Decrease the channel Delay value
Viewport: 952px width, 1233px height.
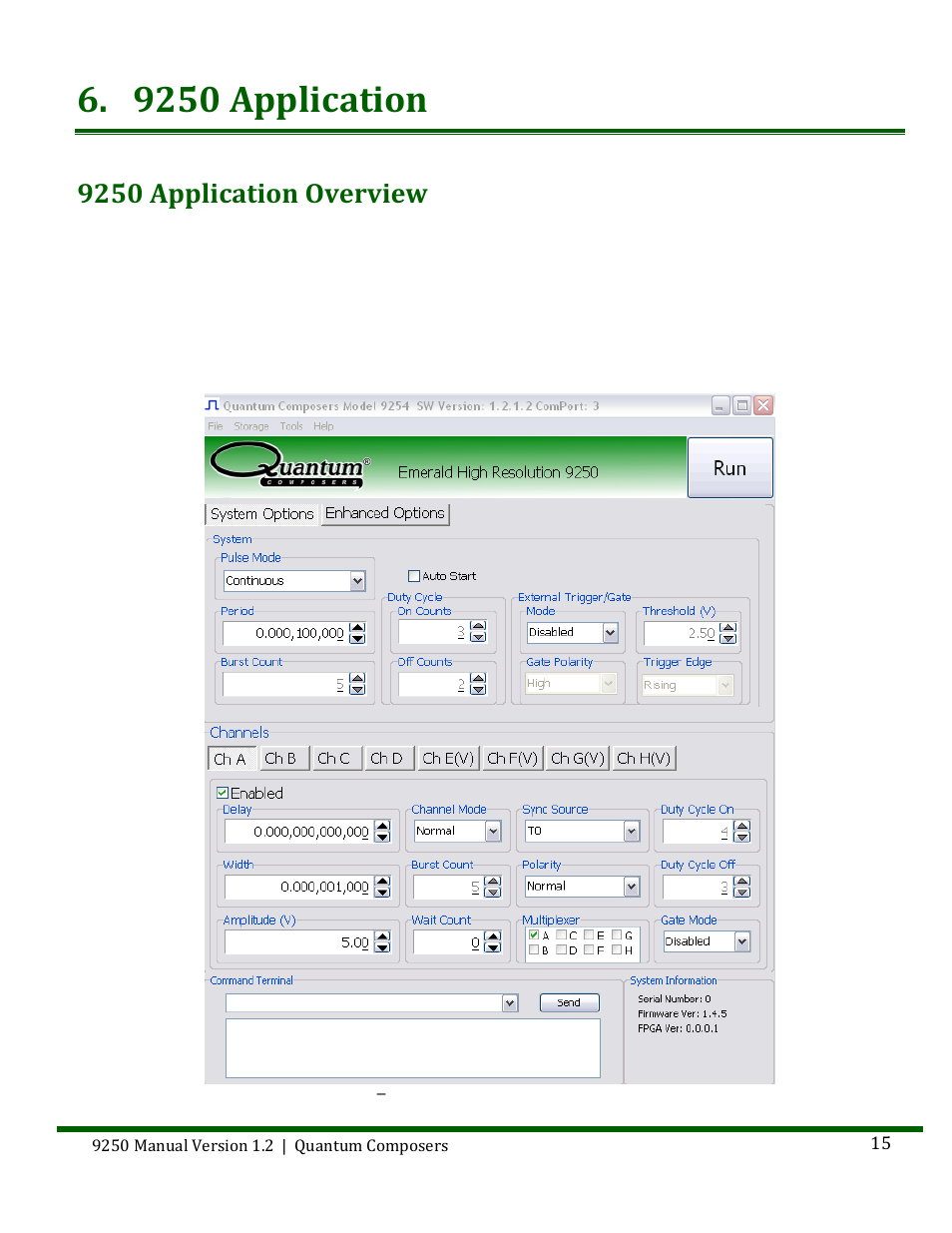(383, 837)
